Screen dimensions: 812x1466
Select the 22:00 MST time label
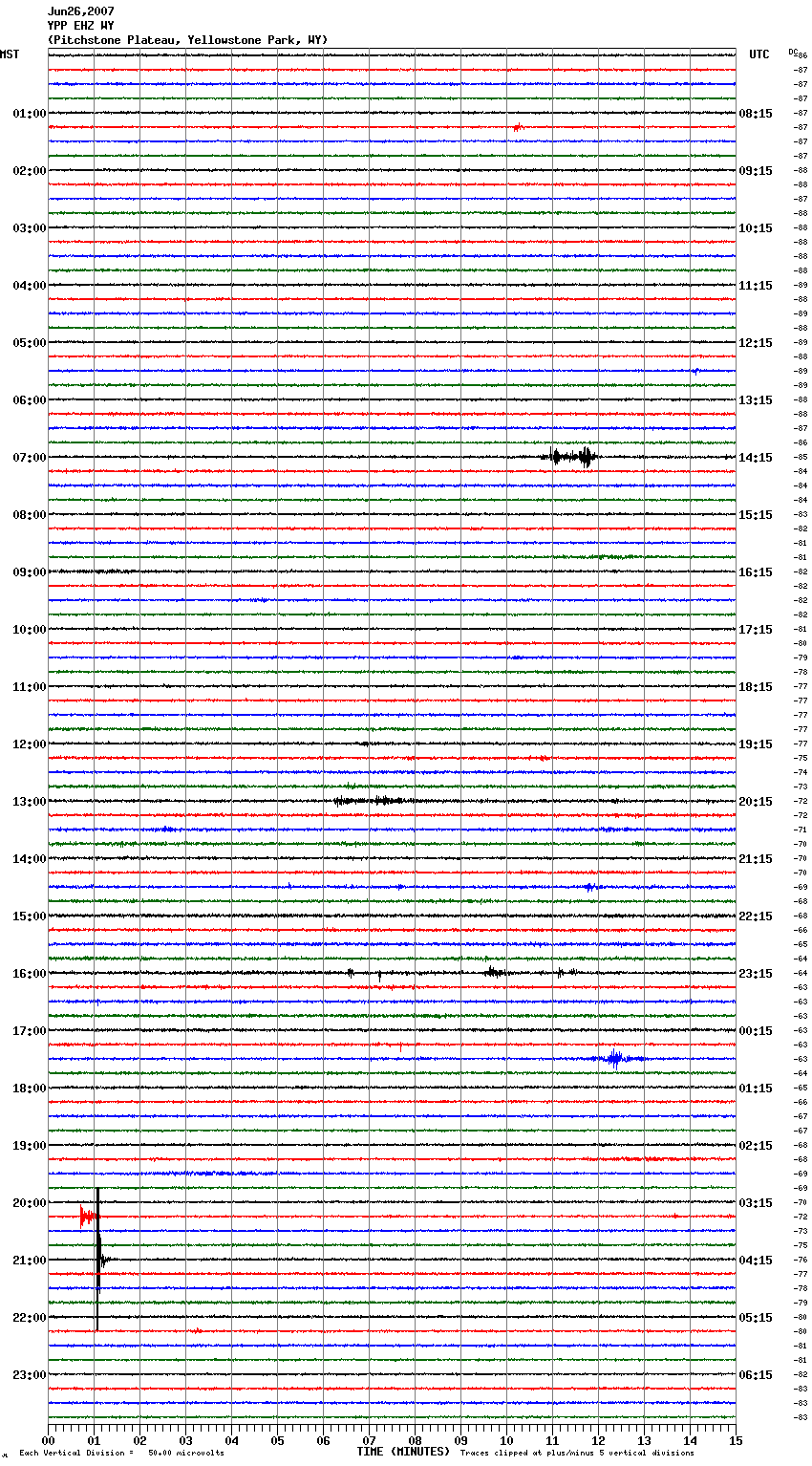tap(30, 1318)
